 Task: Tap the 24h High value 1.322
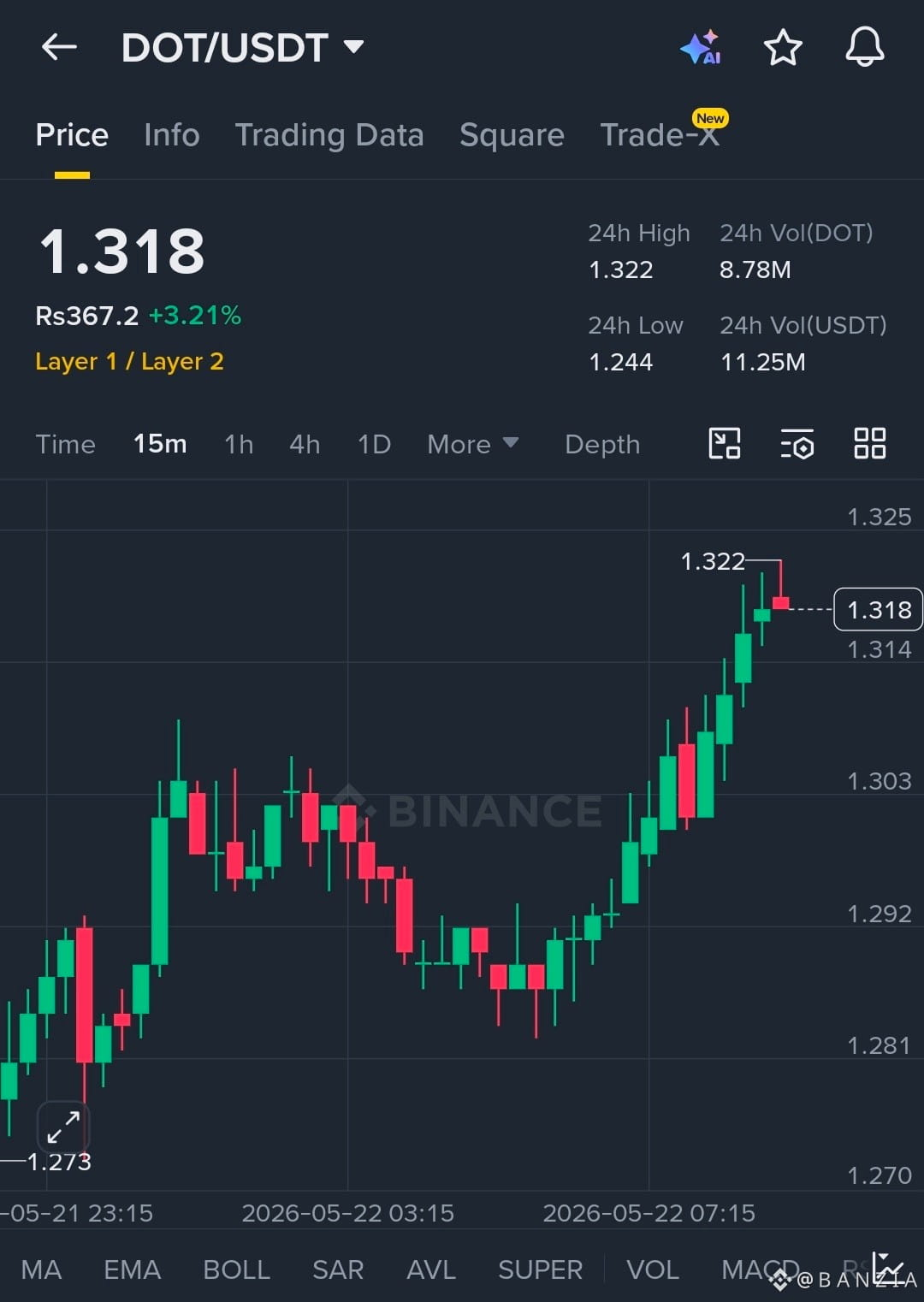point(621,270)
